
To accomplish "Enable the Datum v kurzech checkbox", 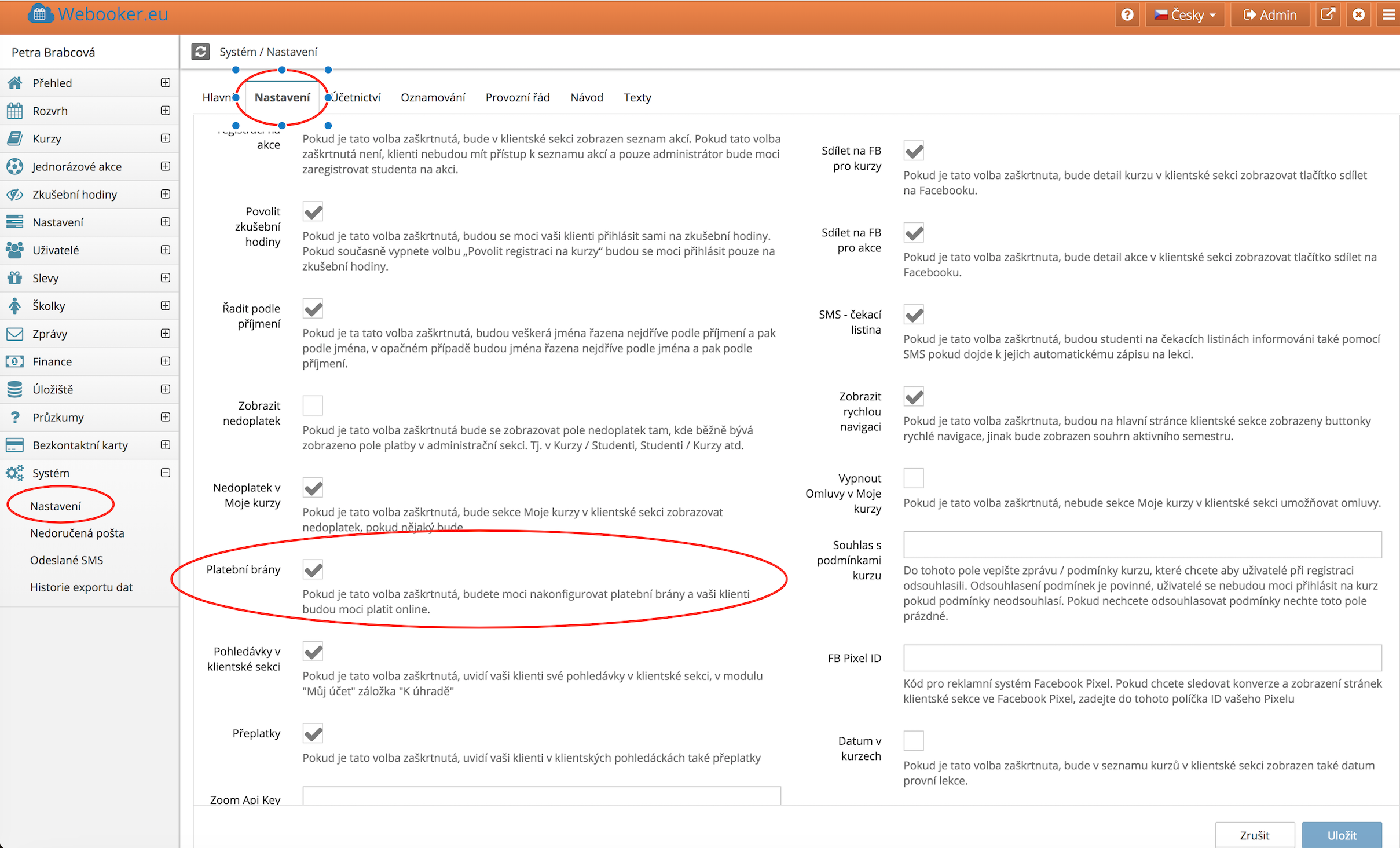I will [x=914, y=740].
